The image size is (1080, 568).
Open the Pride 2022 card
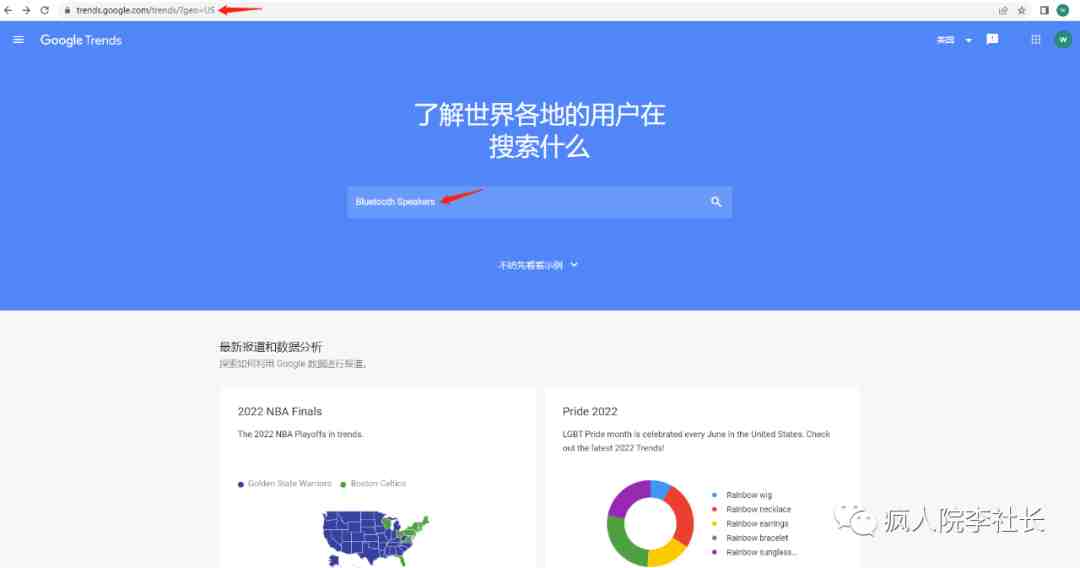701,478
